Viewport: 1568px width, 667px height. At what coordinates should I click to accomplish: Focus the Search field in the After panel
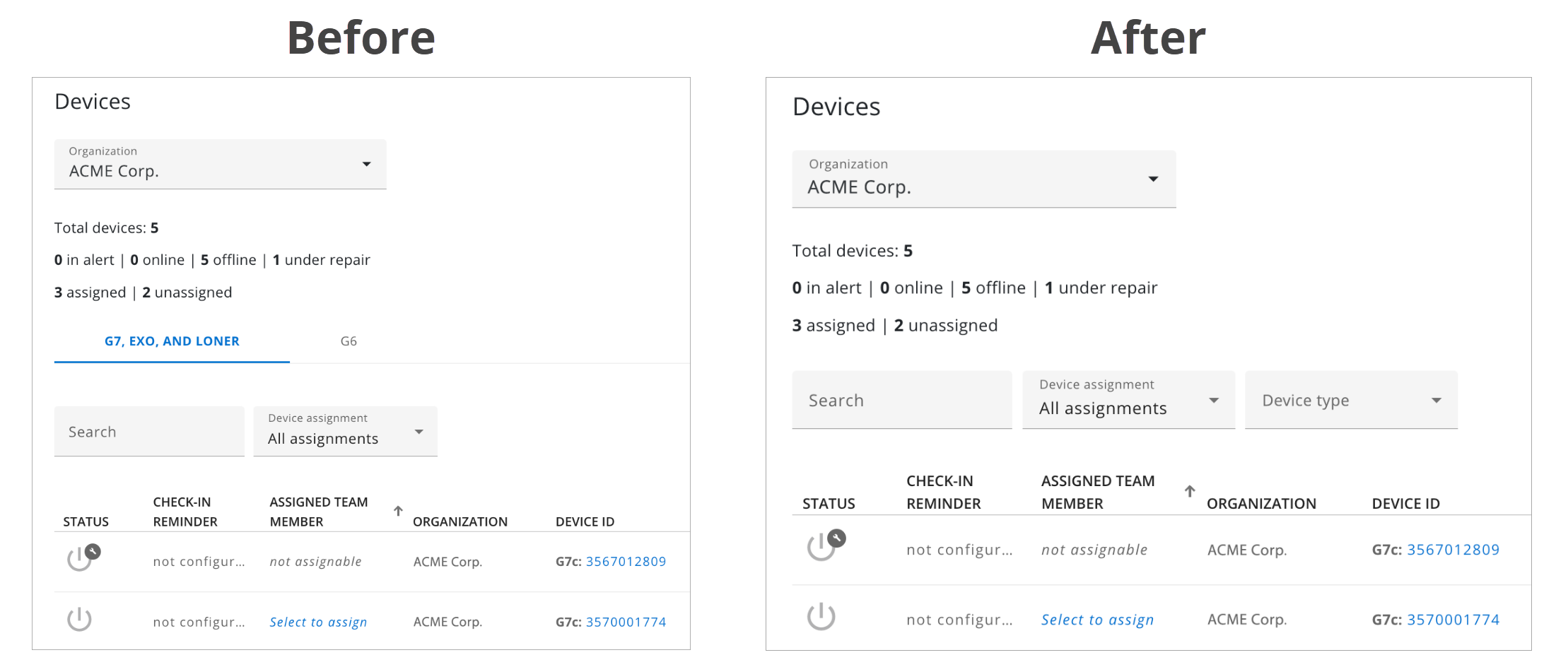[x=901, y=400]
